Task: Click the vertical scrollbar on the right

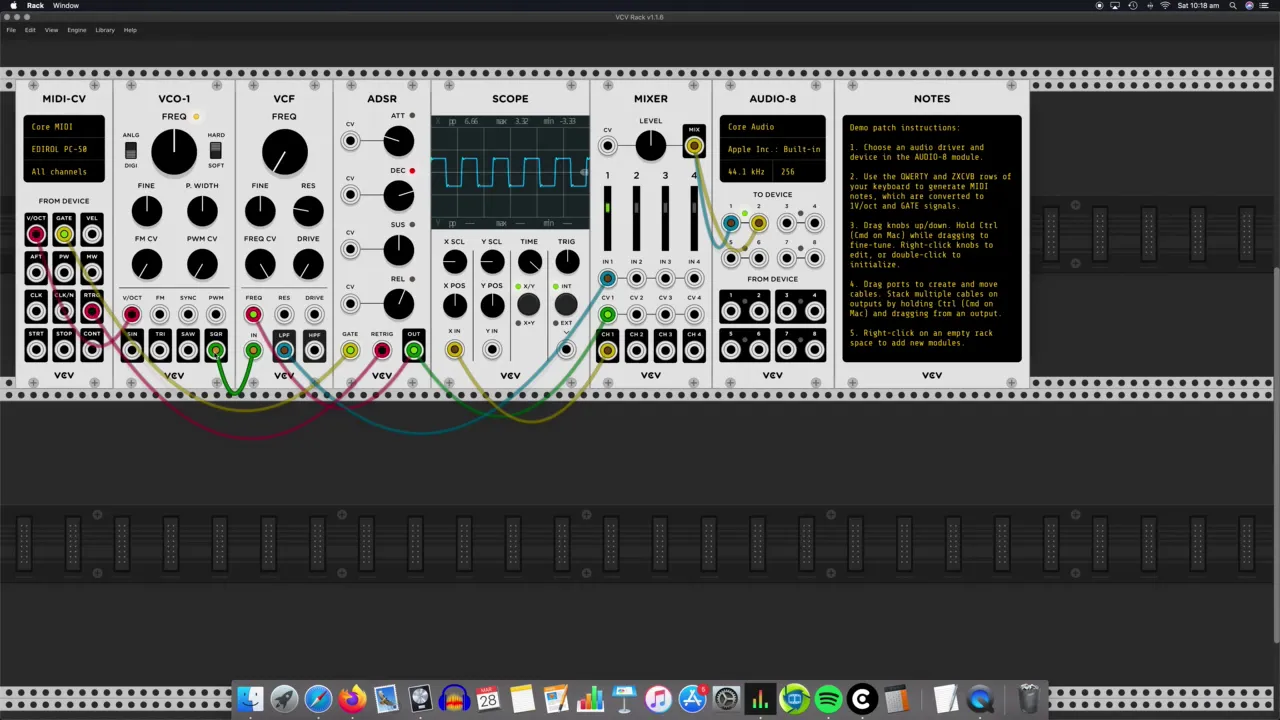Action: tap(1276, 455)
